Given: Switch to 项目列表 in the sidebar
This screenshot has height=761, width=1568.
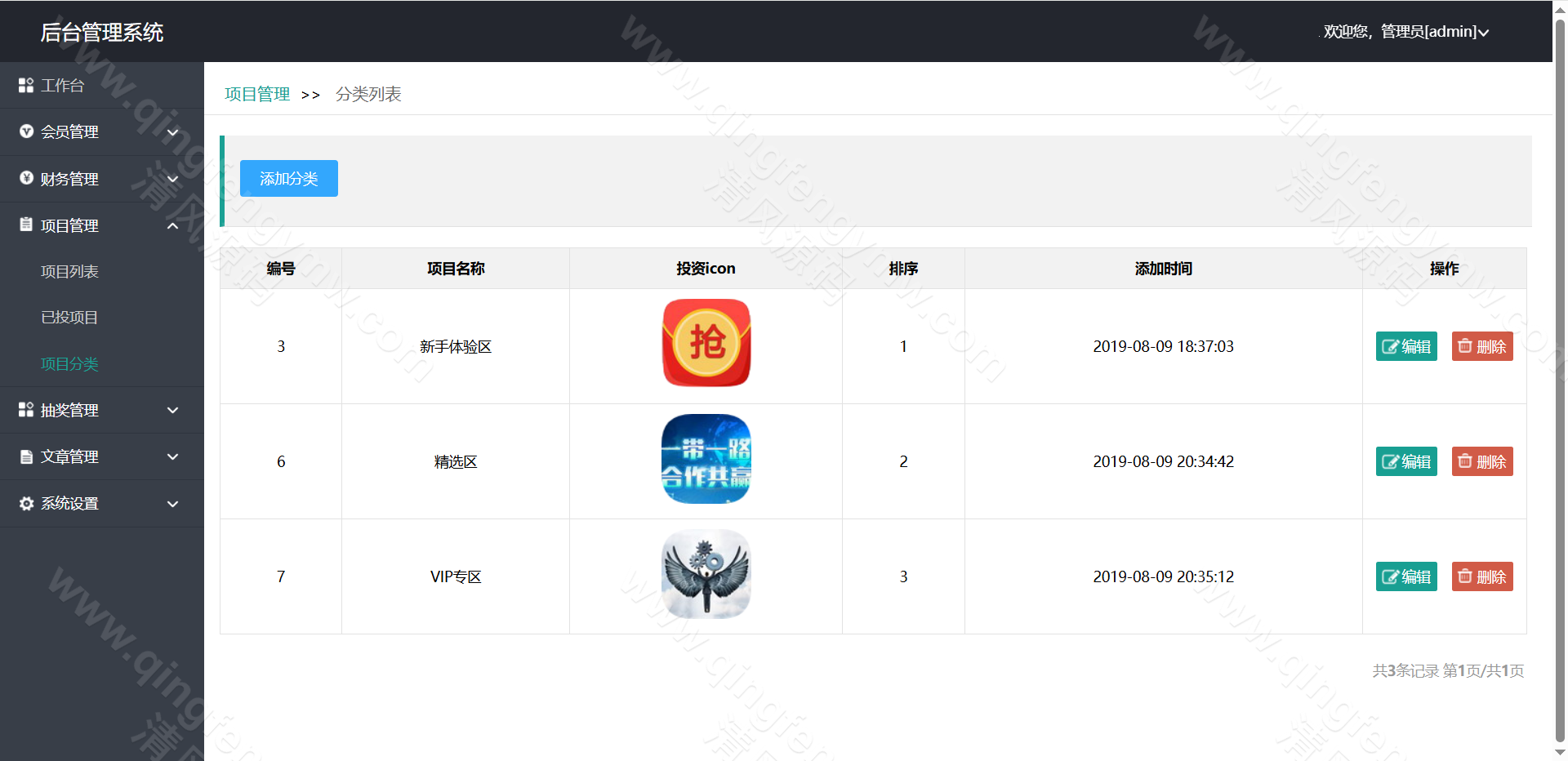Looking at the screenshot, I should tap(69, 271).
